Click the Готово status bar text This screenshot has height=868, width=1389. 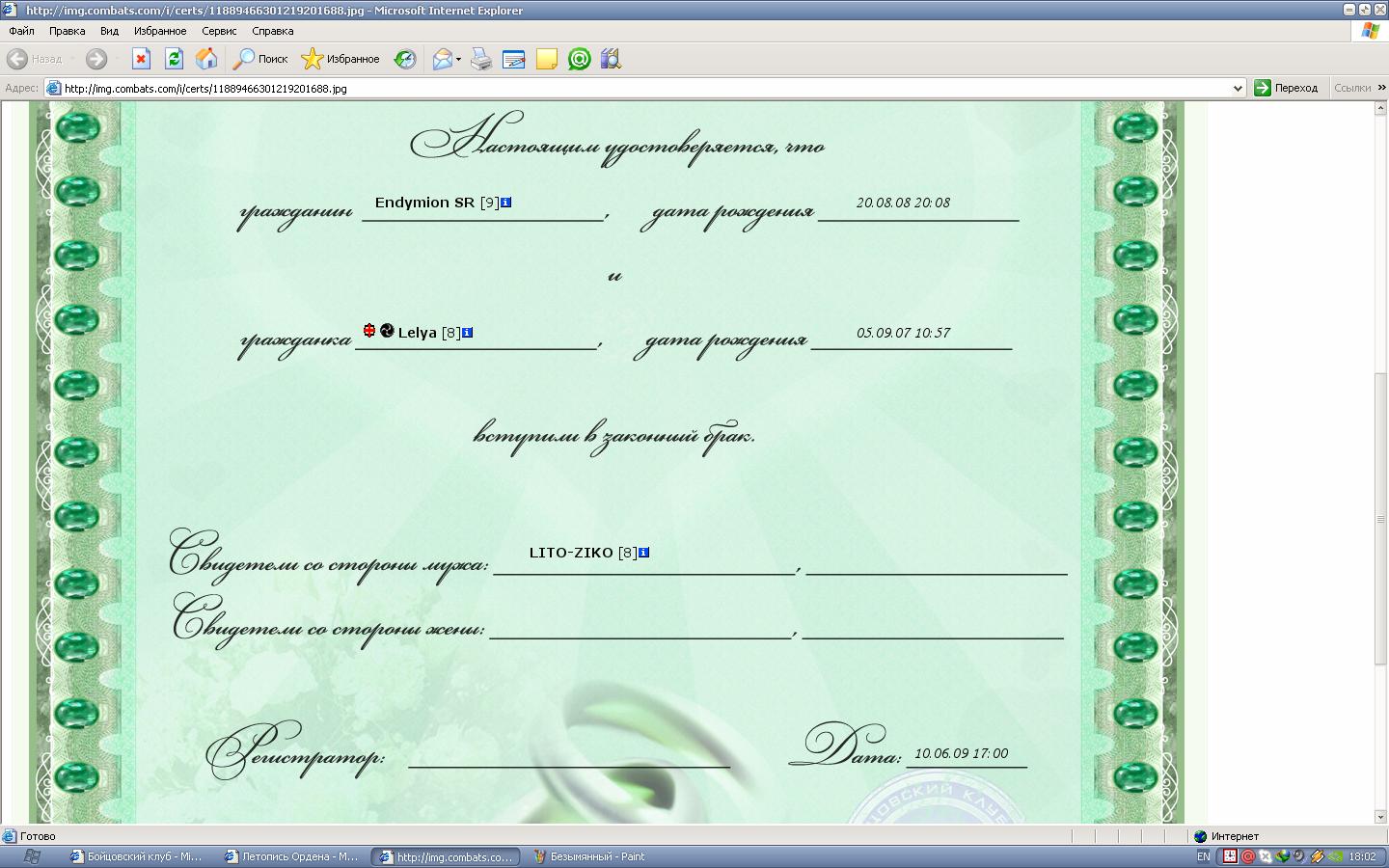38,836
